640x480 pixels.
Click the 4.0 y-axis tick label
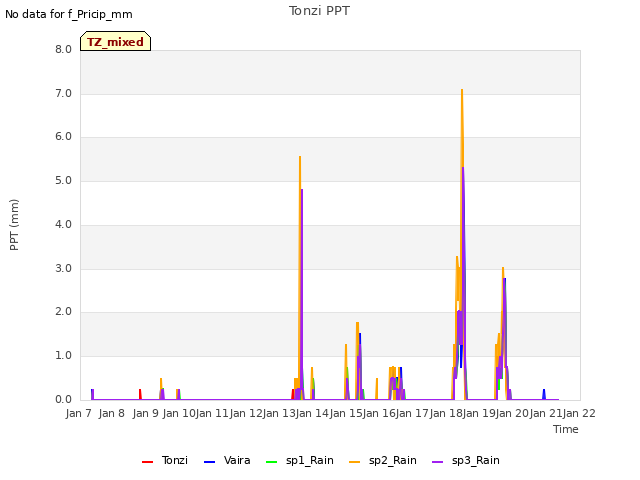(63, 224)
